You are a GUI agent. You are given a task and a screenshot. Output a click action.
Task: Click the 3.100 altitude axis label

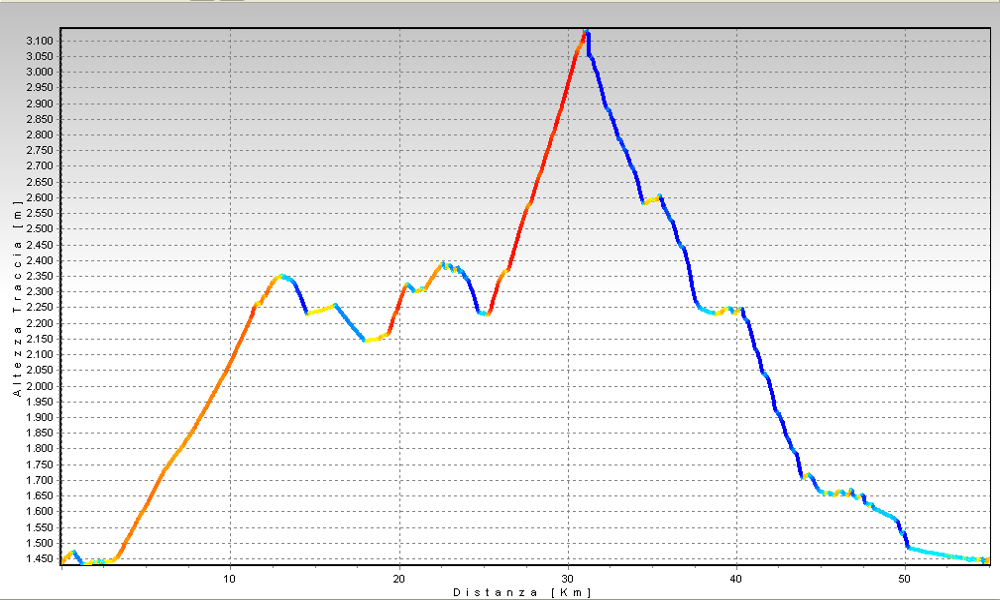pyautogui.click(x=40, y=41)
